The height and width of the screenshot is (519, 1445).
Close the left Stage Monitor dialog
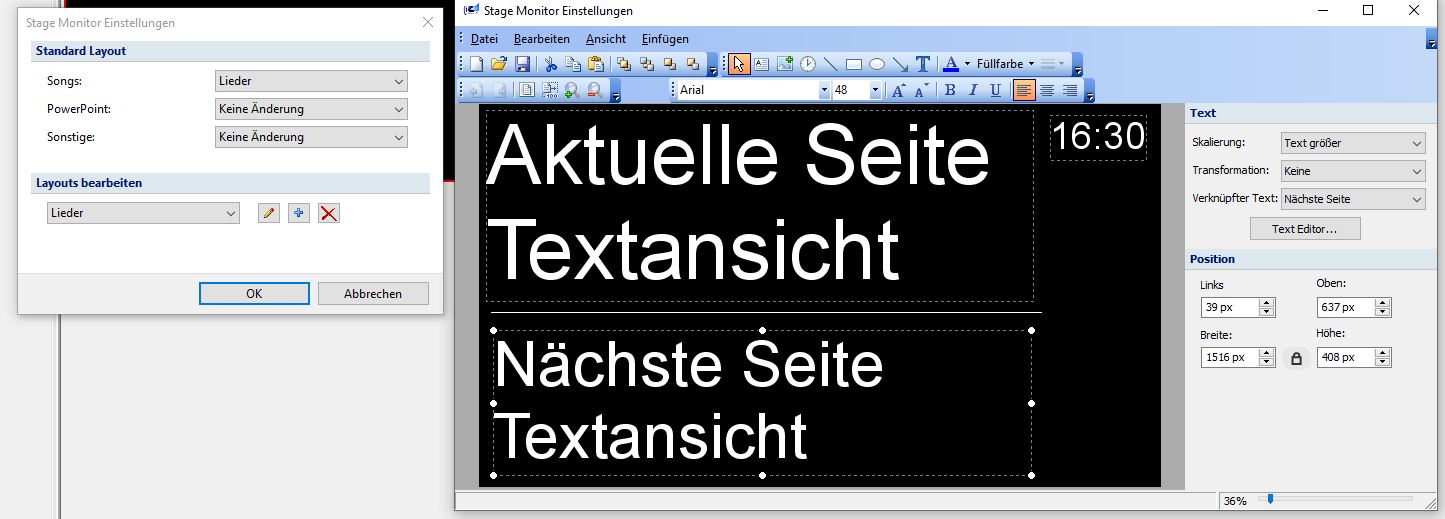click(x=428, y=22)
